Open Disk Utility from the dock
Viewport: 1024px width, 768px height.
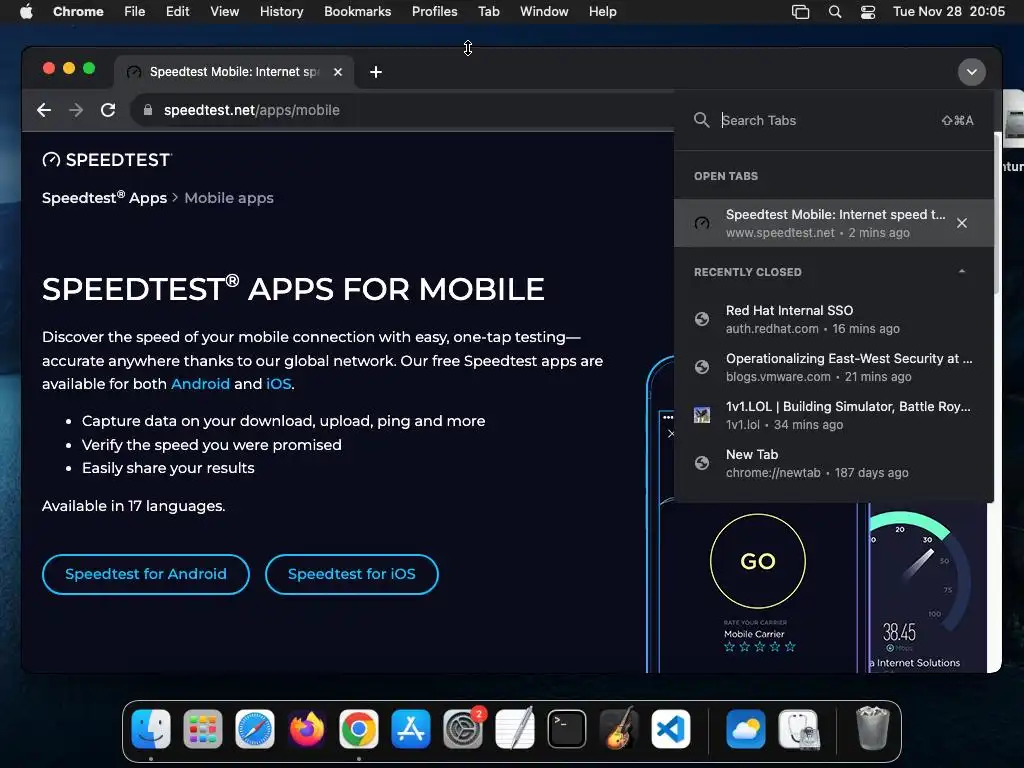tap(798, 729)
